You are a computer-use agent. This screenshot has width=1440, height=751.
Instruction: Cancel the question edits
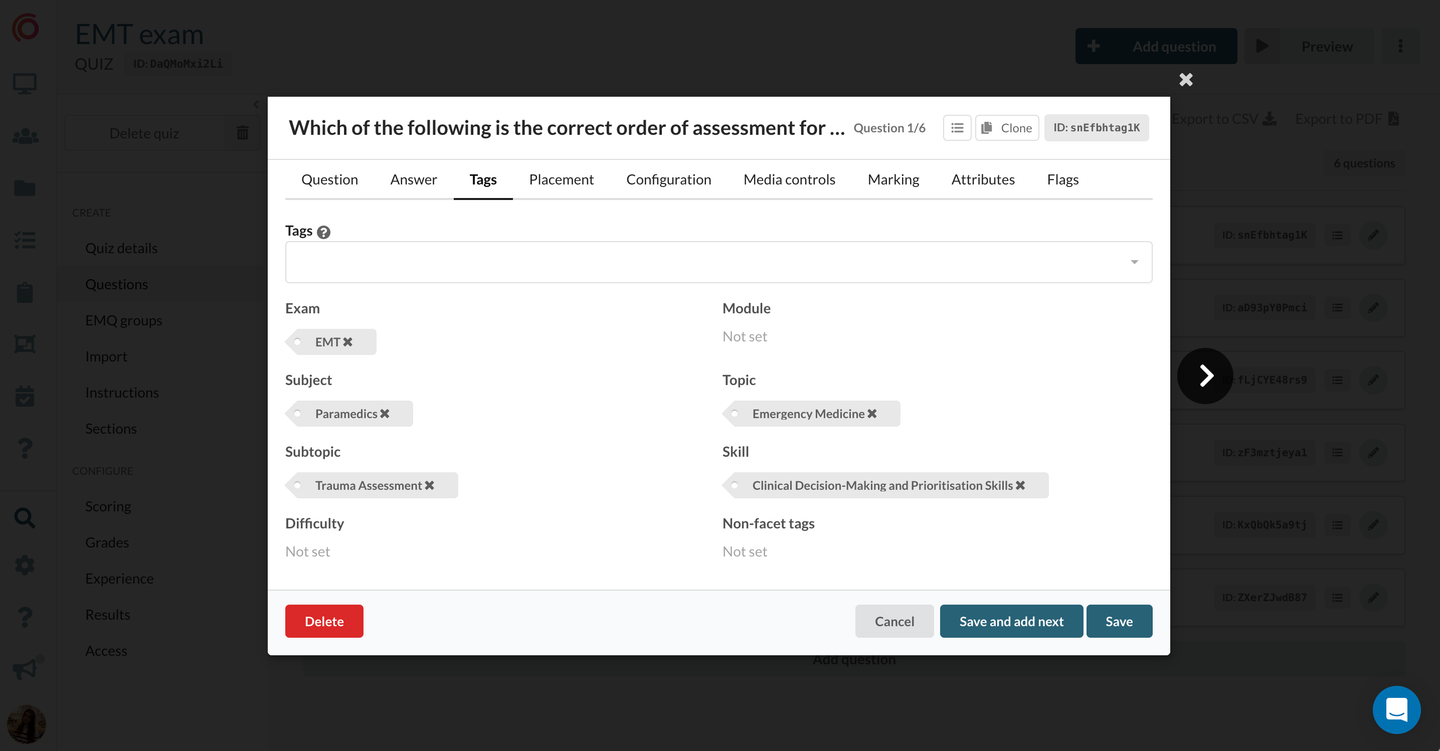click(894, 621)
